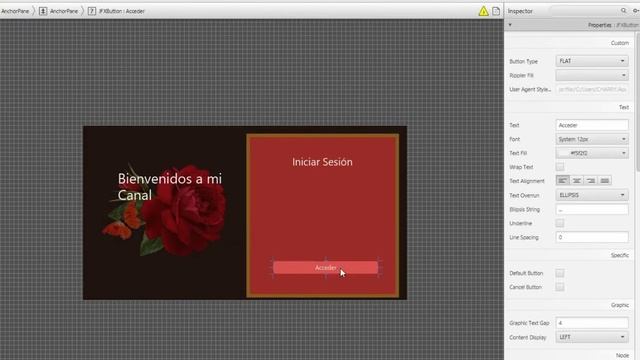Click the Specific section heading
640x360 pixels.
(620, 255)
